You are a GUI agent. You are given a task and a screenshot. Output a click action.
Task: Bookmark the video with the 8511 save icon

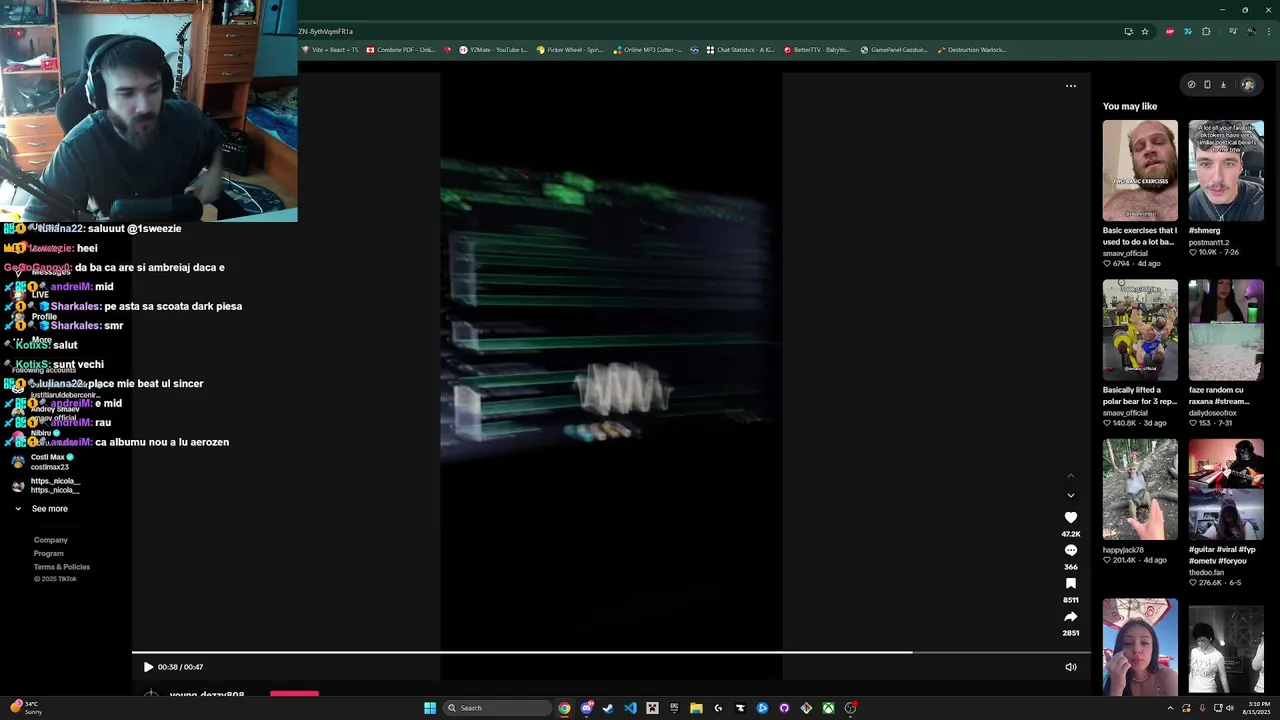(x=1070, y=583)
